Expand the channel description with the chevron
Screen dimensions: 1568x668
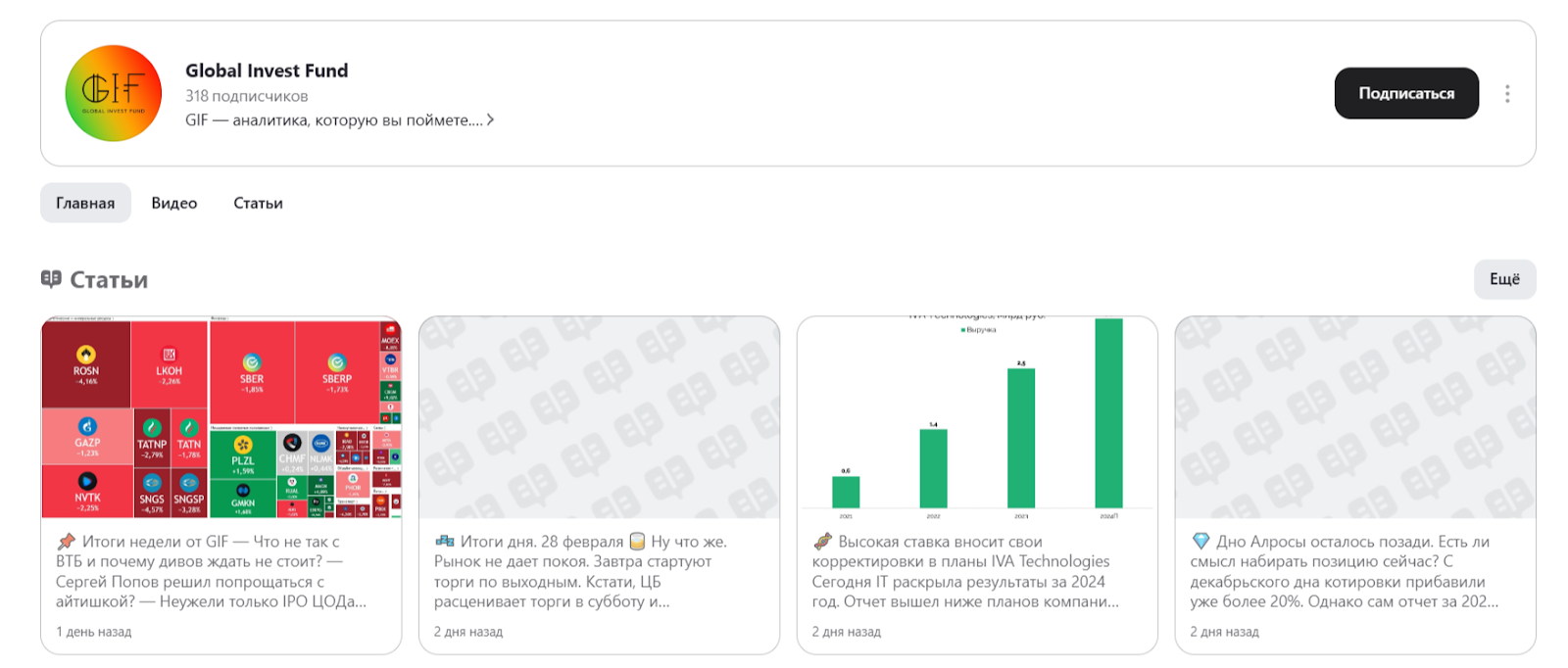tap(490, 119)
